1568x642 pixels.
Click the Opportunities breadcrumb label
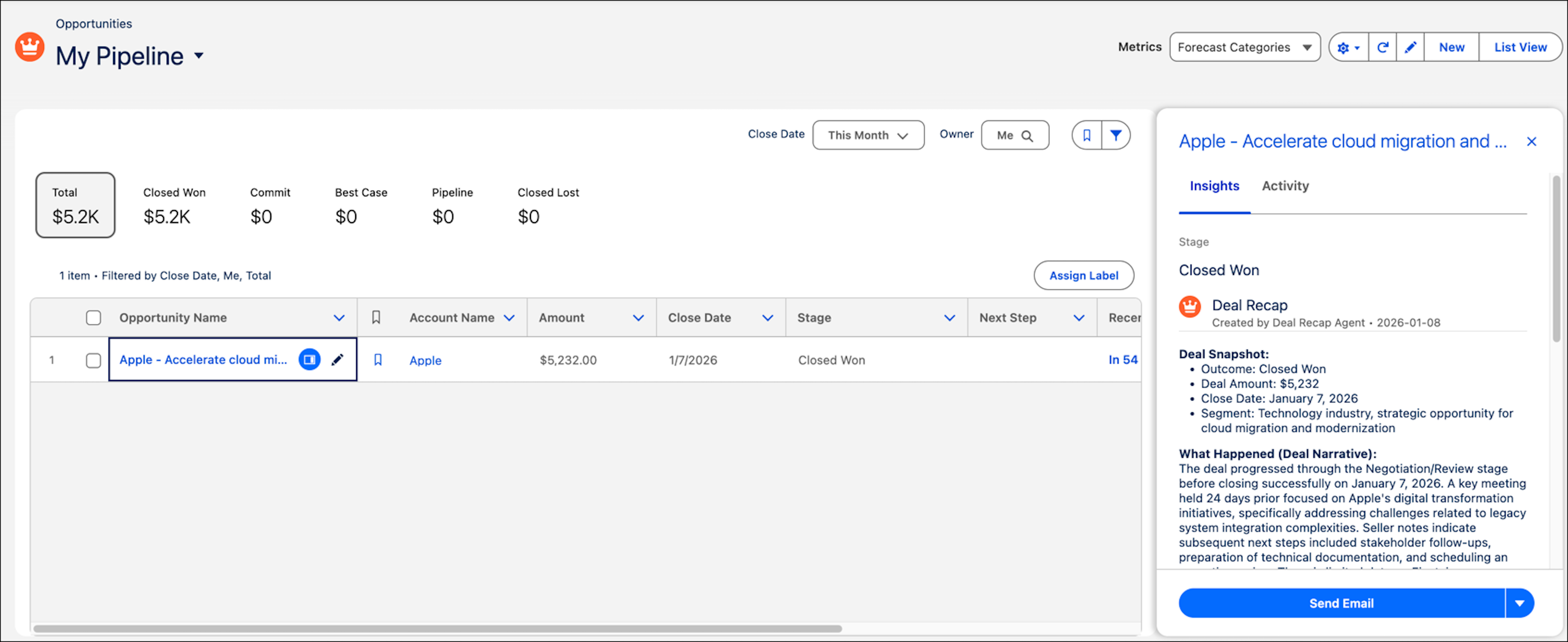94,24
